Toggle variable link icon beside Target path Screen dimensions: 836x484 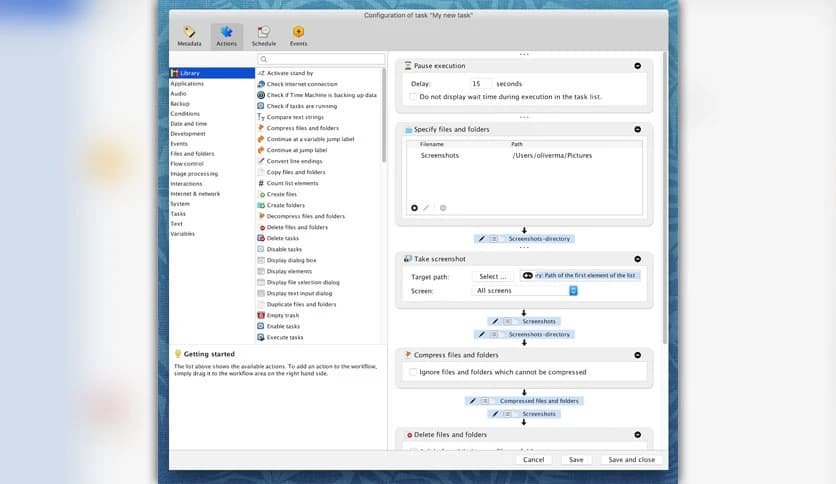coord(528,276)
